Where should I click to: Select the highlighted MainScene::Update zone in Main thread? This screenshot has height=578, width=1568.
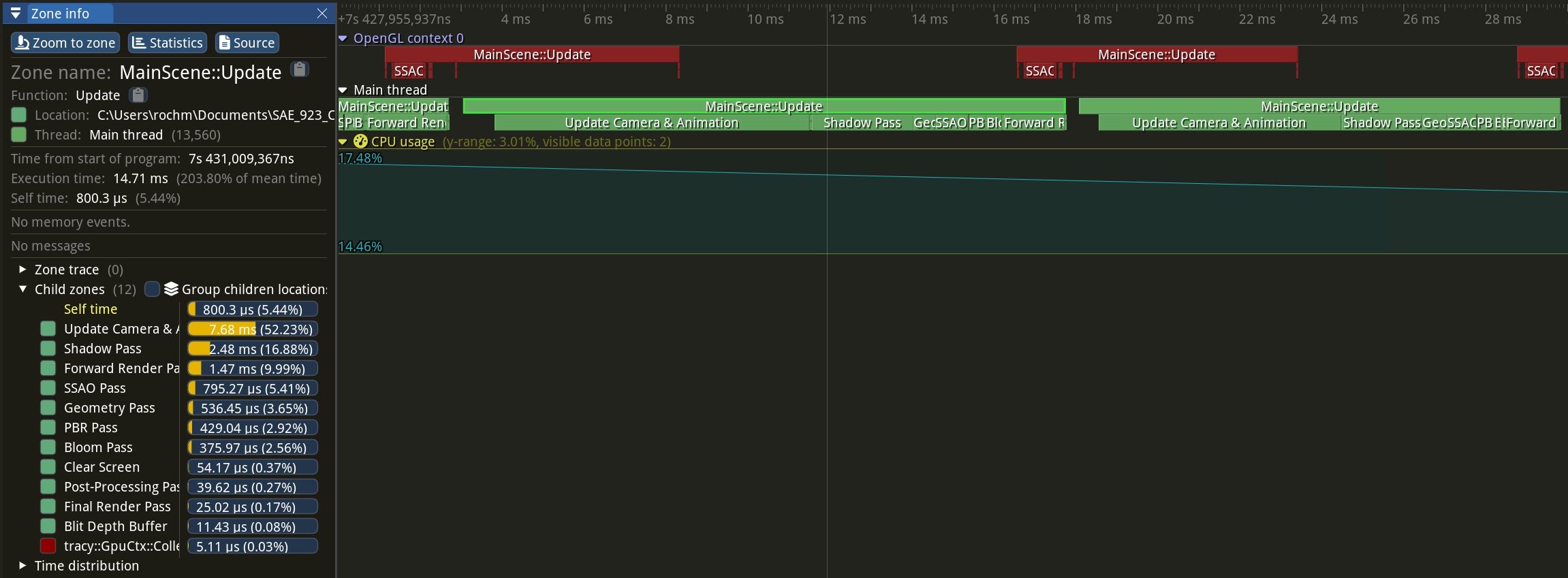[763, 106]
